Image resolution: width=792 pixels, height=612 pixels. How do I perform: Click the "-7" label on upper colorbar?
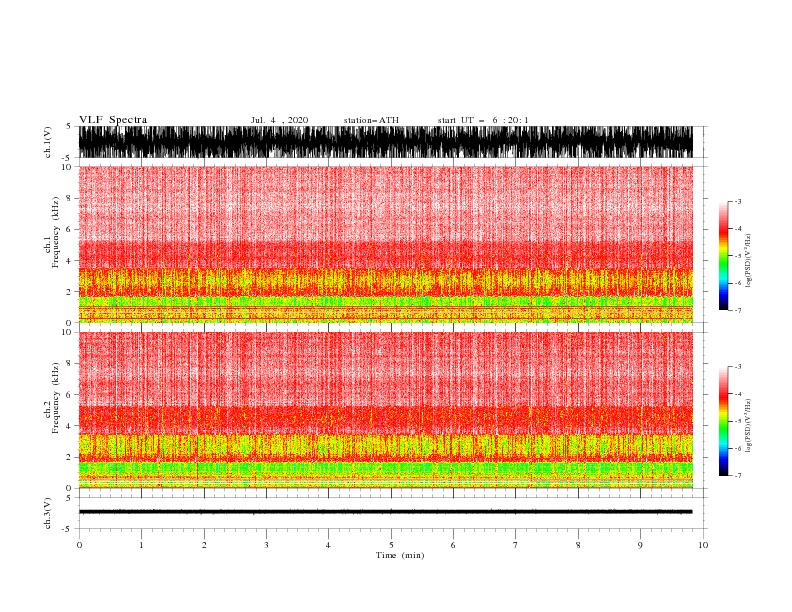click(738, 310)
